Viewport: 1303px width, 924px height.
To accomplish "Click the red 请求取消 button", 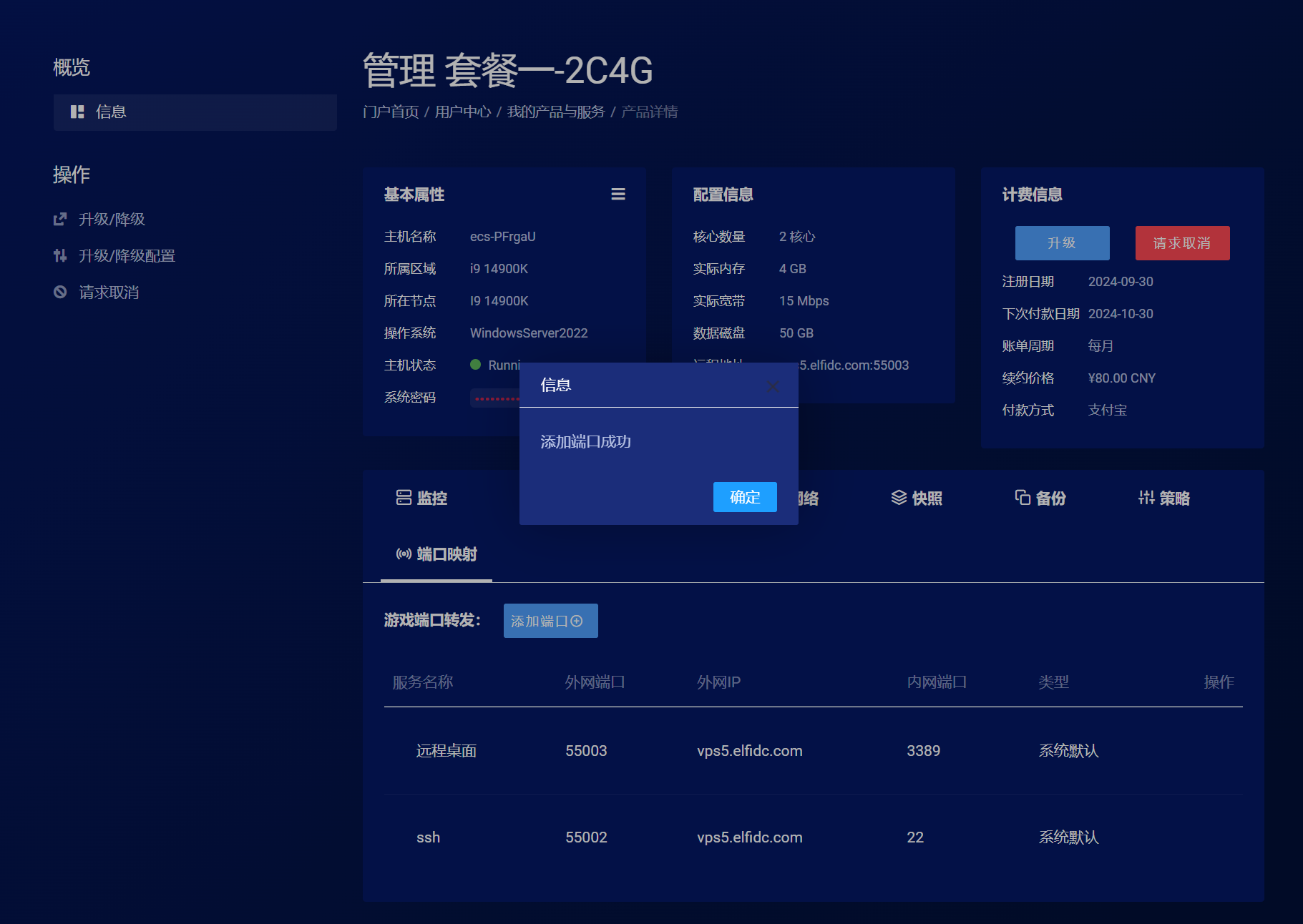I will (1182, 243).
